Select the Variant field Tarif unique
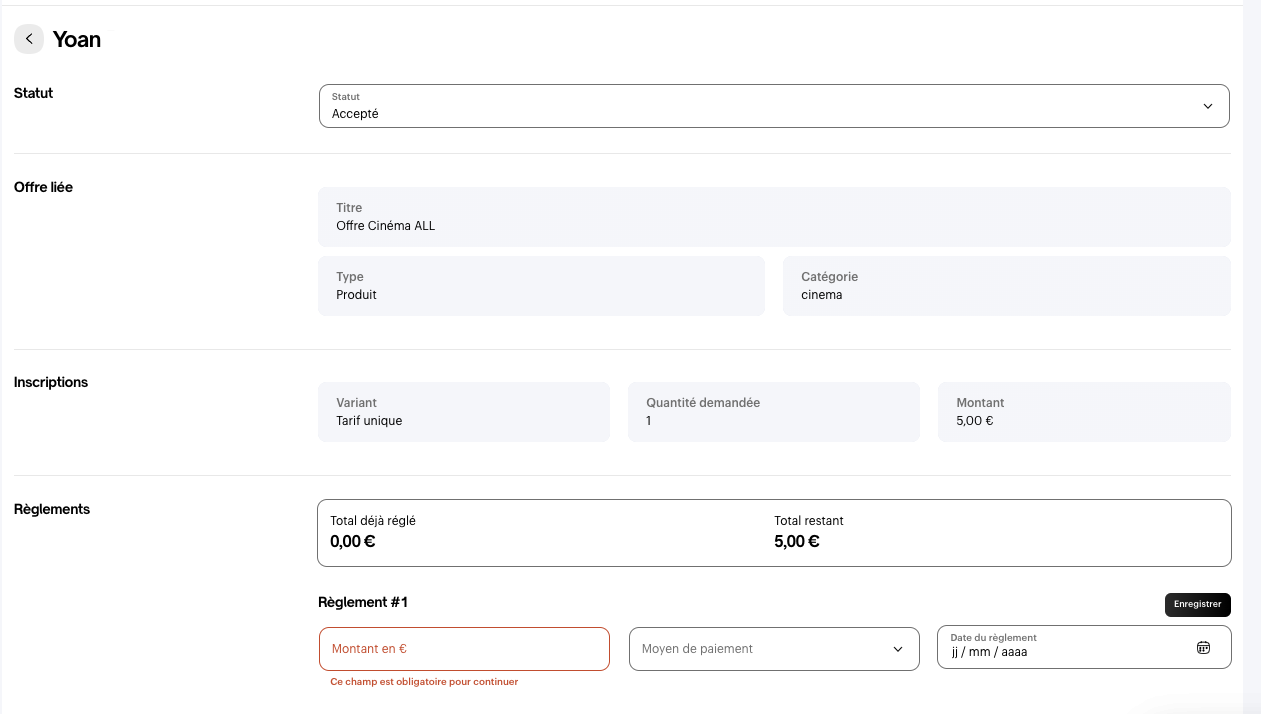The image size is (1261, 714). [x=463, y=412]
